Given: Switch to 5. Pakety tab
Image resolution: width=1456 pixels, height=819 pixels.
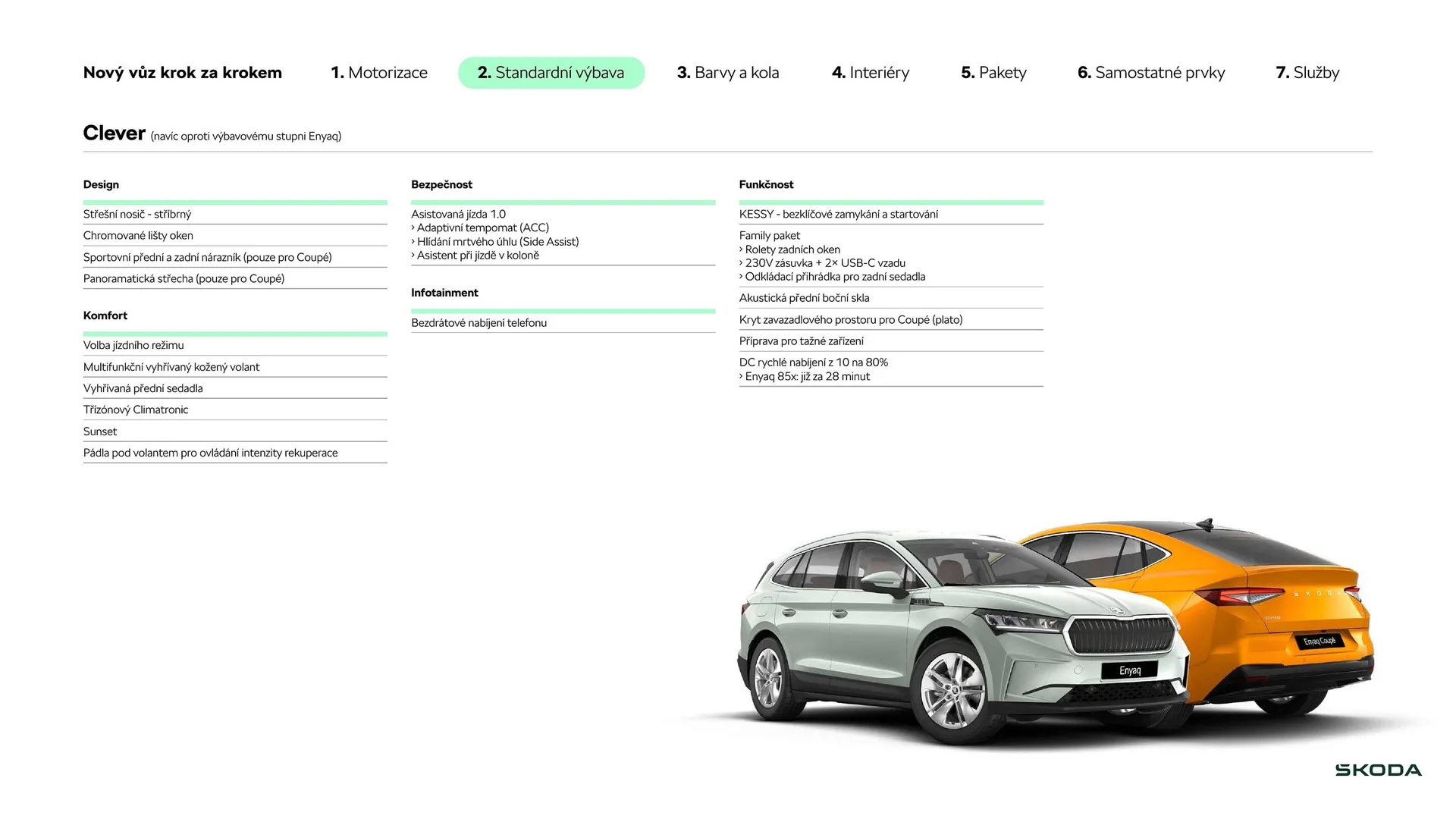Looking at the screenshot, I should point(993,73).
